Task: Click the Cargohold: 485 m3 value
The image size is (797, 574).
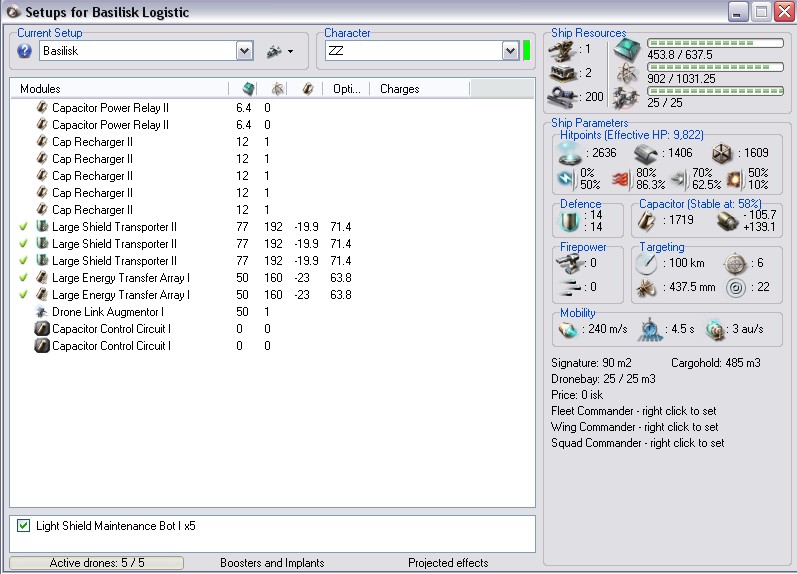Action: [x=716, y=363]
